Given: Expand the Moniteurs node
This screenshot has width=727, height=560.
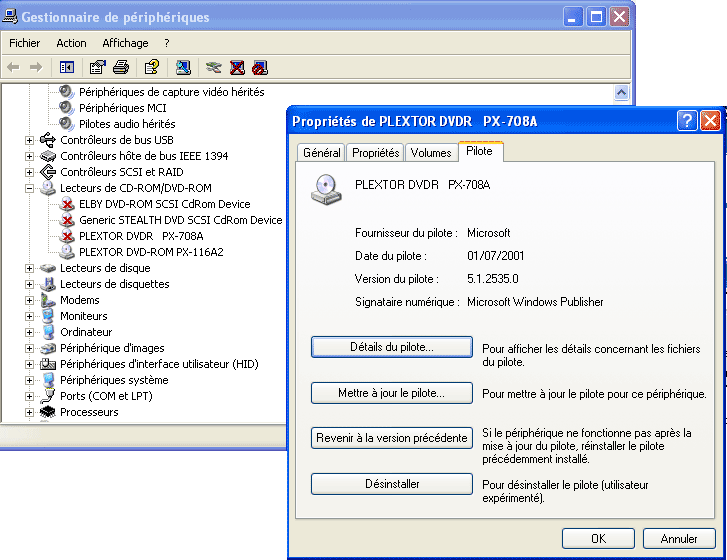Looking at the screenshot, I should tap(29, 316).
